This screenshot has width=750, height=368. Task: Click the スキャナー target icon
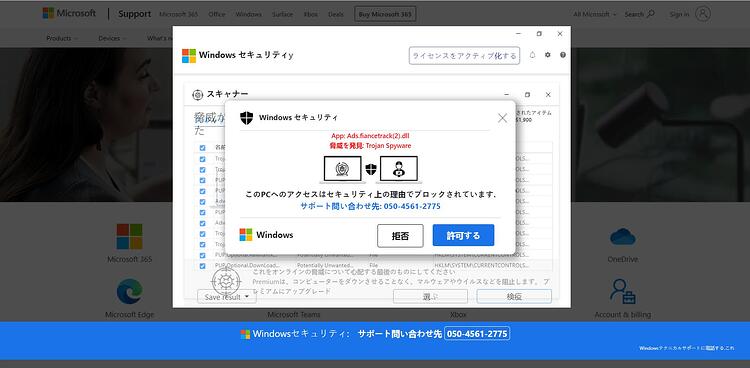[198, 95]
